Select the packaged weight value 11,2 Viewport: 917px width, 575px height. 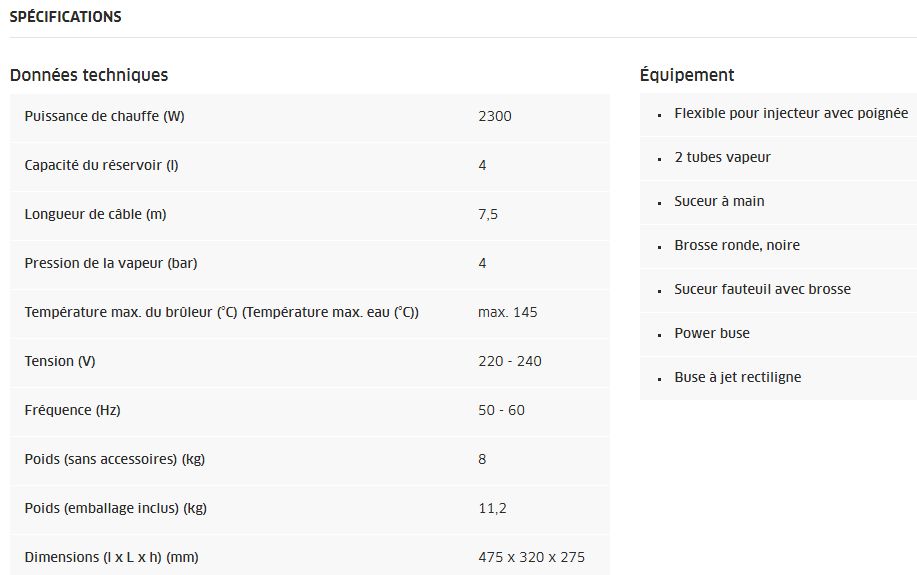(x=492, y=508)
